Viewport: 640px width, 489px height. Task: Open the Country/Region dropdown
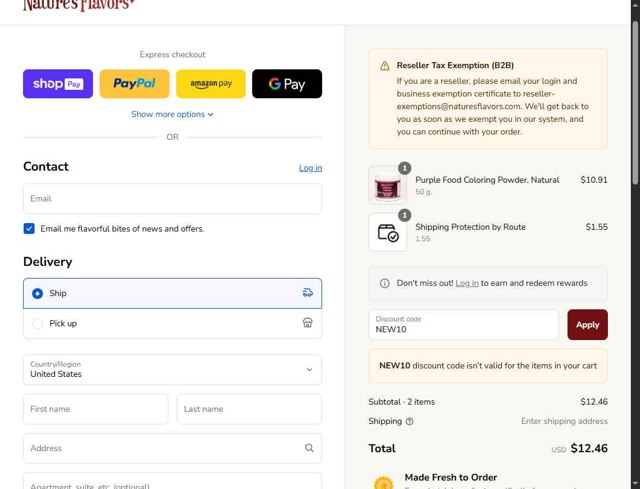click(172, 370)
